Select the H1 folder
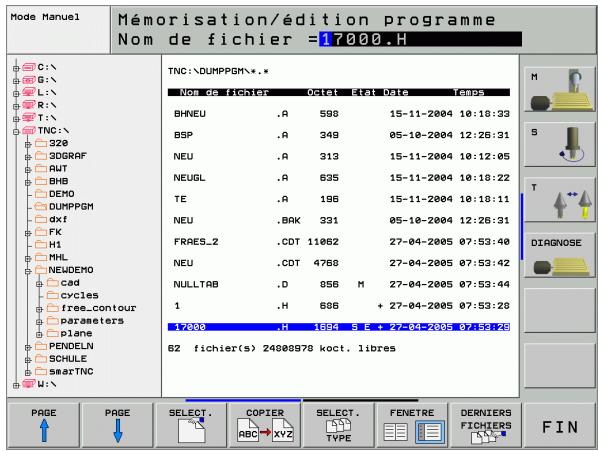The image size is (598, 451). (48, 244)
